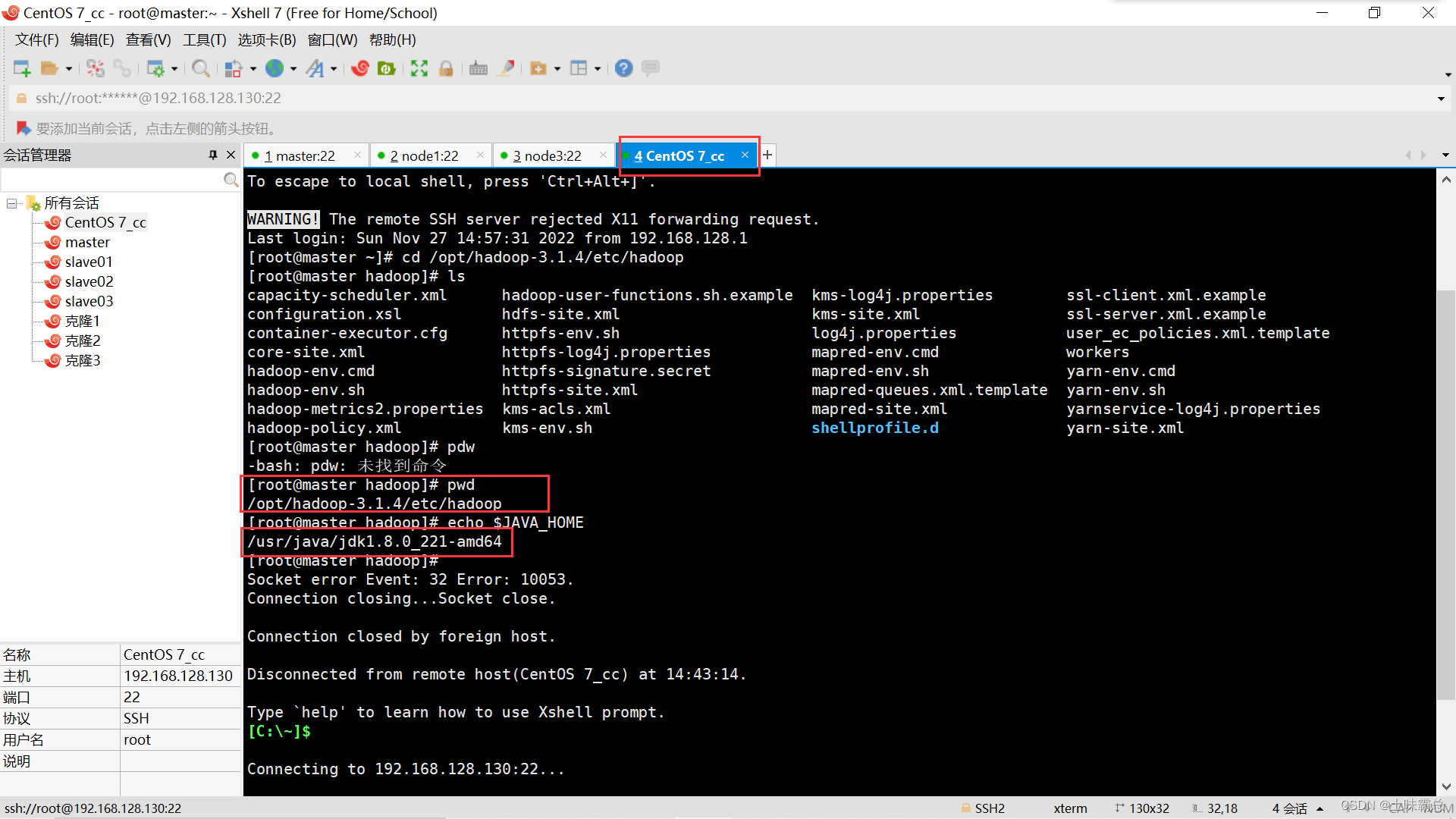Image resolution: width=1456 pixels, height=819 pixels.
Task: Open session properties gear icon
Action: (156, 68)
